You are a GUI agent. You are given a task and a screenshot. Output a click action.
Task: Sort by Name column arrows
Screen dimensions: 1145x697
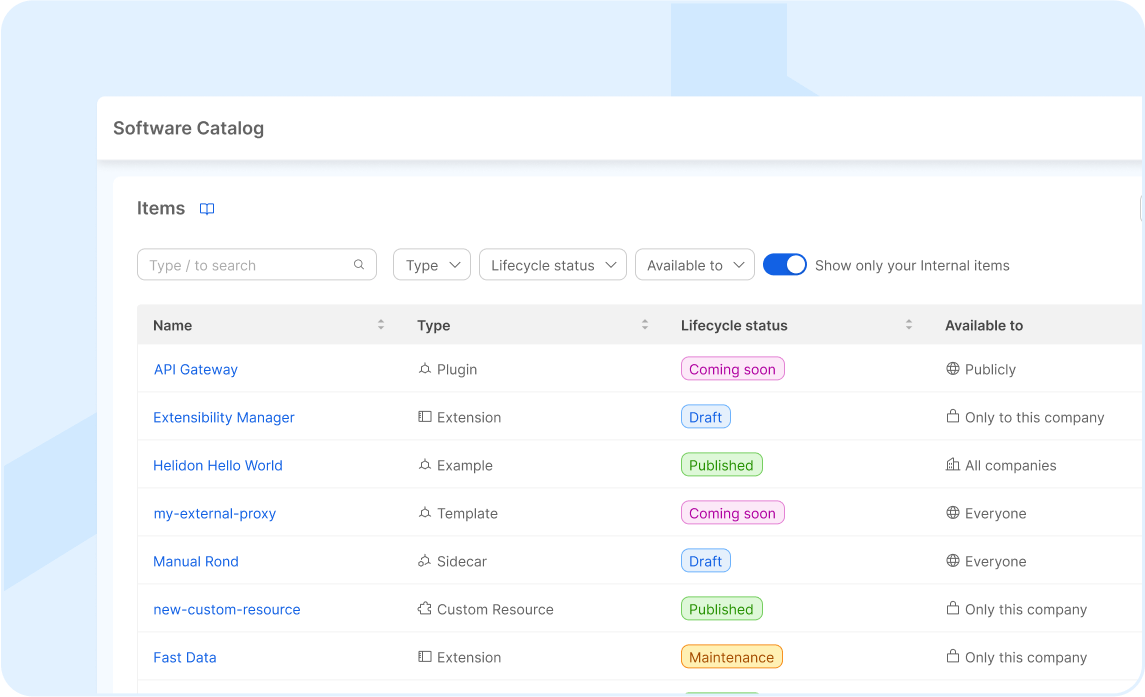click(380, 325)
